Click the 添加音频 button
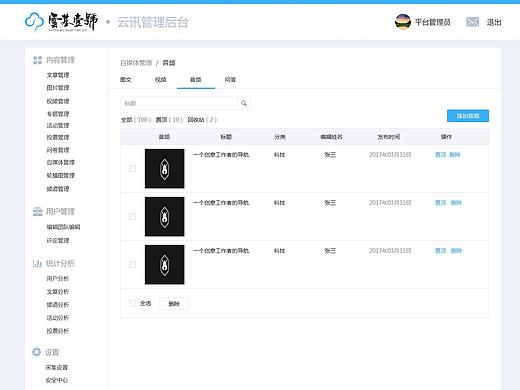 click(x=468, y=116)
